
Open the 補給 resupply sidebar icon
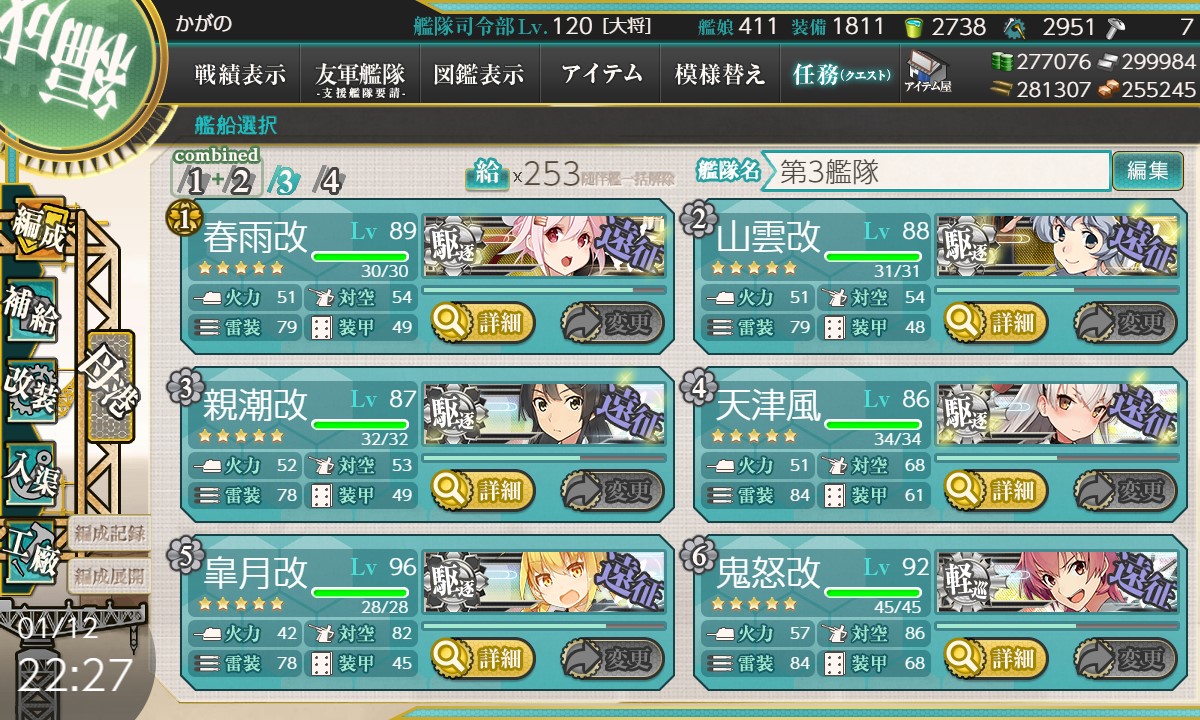(x=32, y=313)
